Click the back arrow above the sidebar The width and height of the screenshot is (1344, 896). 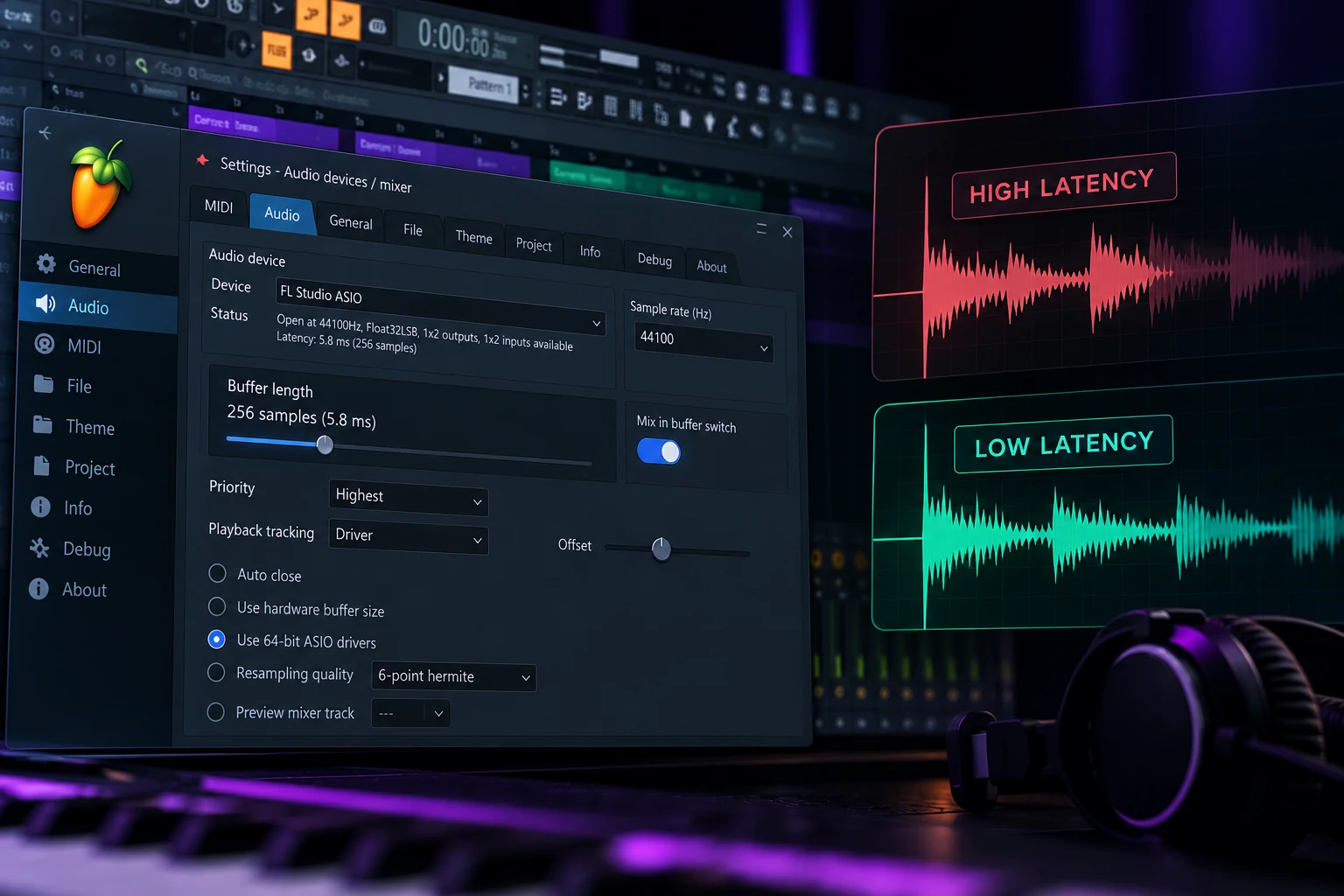[x=45, y=133]
